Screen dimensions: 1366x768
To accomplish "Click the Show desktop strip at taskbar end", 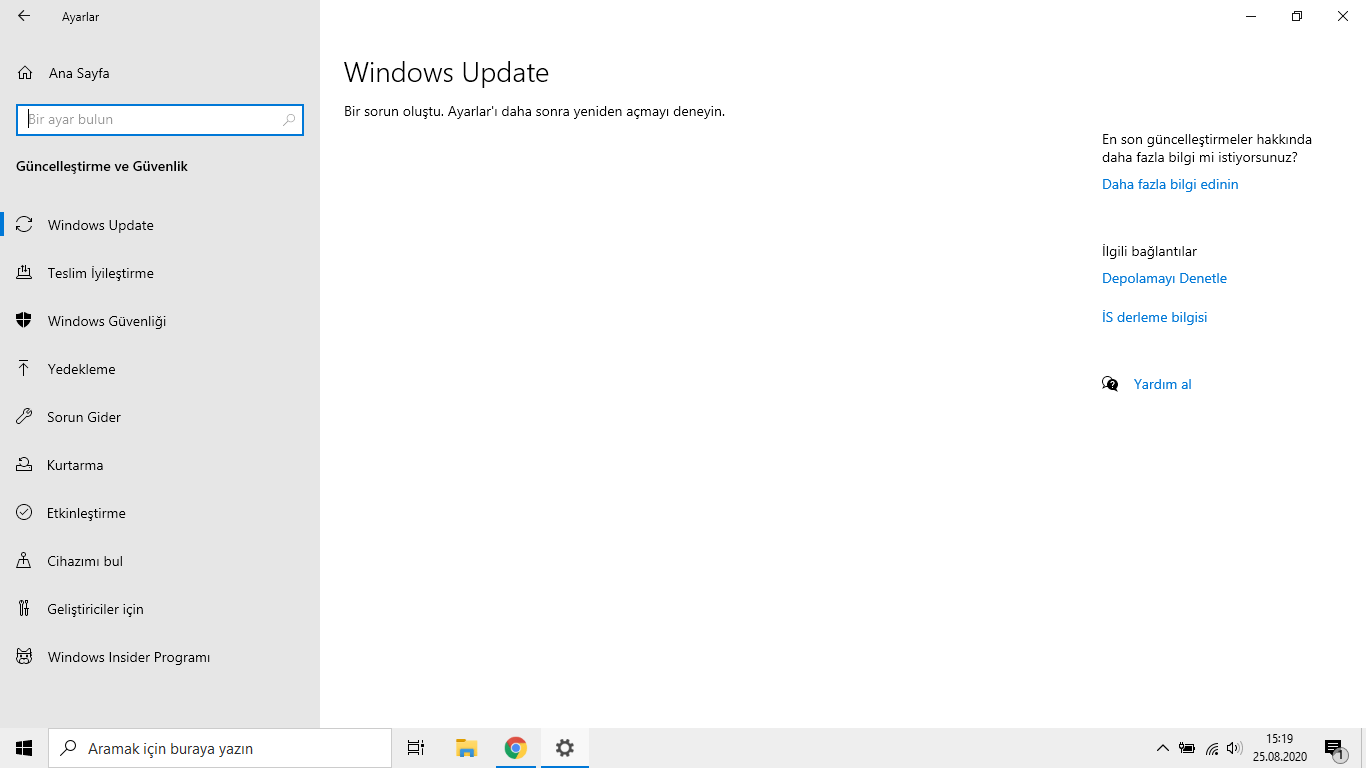I will point(1363,748).
